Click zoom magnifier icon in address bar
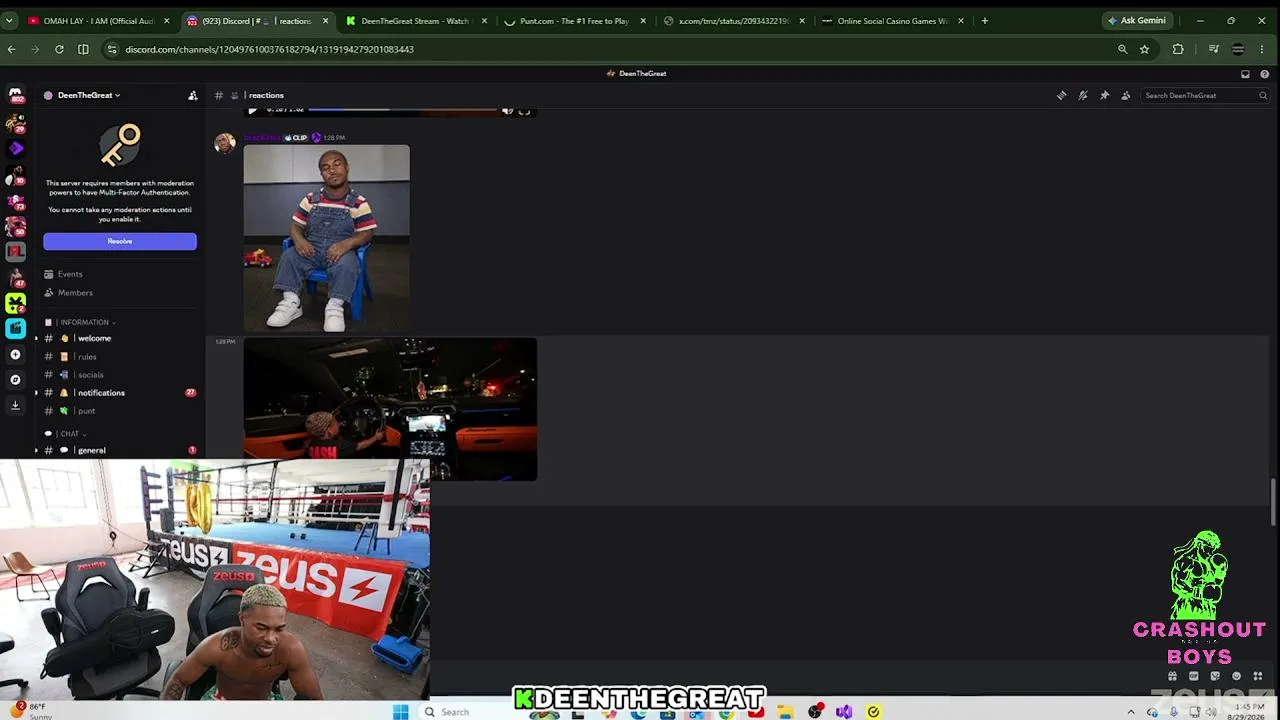The width and height of the screenshot is (1280, 720). tap(1123, 49)
